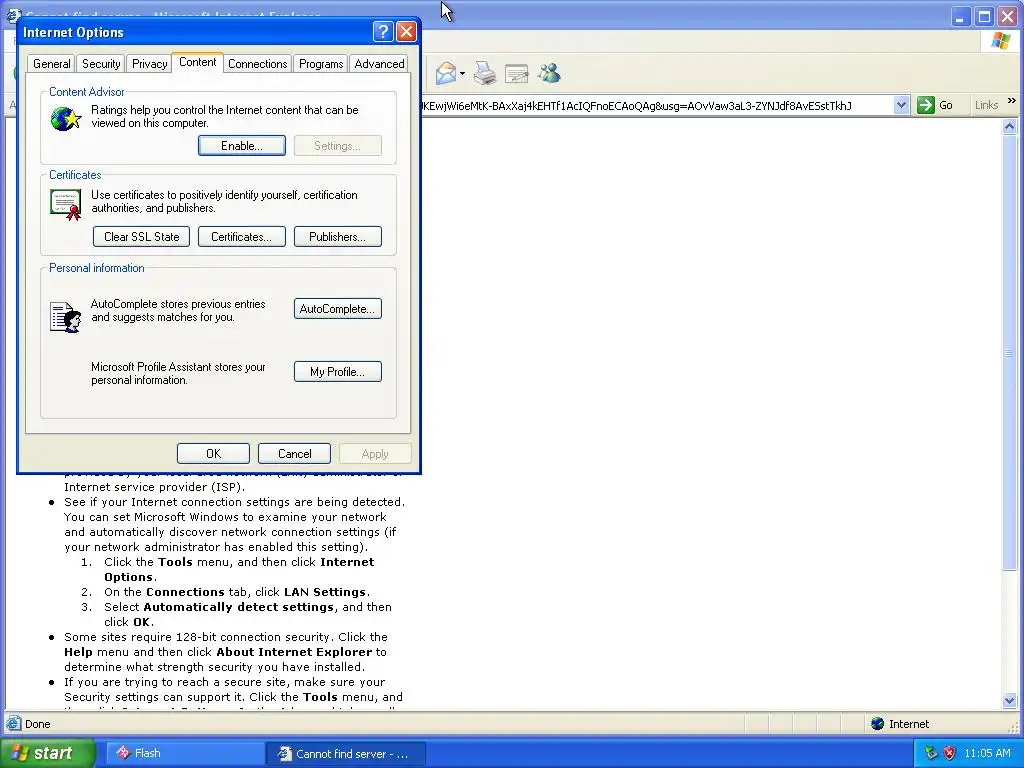Click the Internet zone globe in the status bar
The width and height of the screenshot is (1024, 768).
pyautogui.click(x=878, y=724)
